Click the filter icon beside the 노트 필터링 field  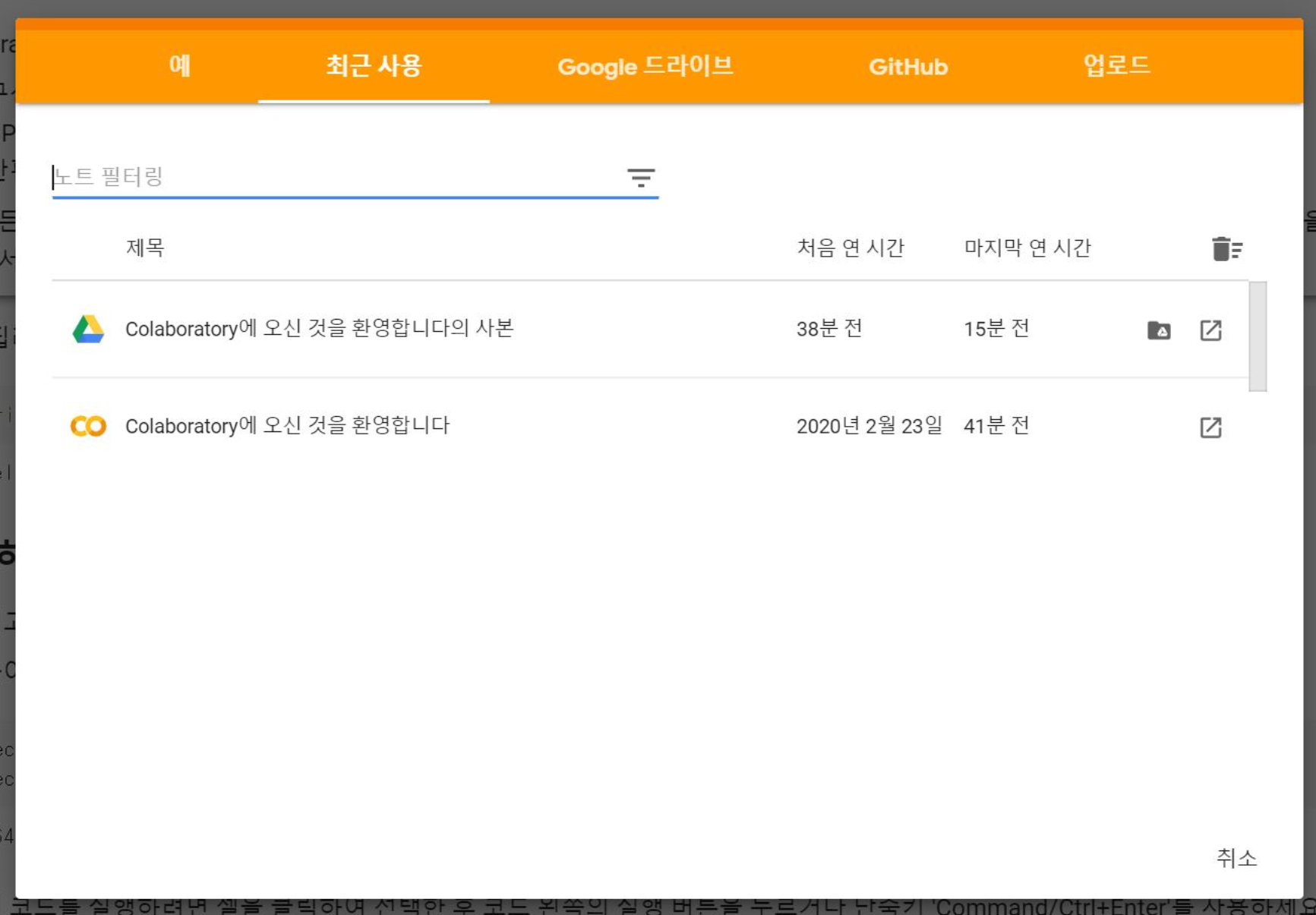(x=641, y=178)
